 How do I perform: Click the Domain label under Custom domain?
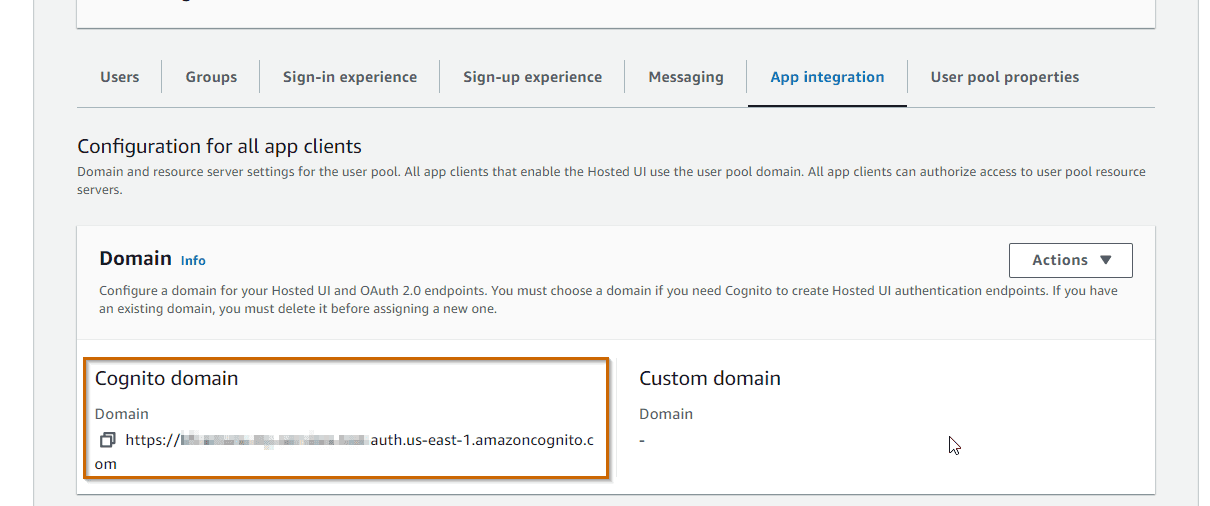coord(666,414)
